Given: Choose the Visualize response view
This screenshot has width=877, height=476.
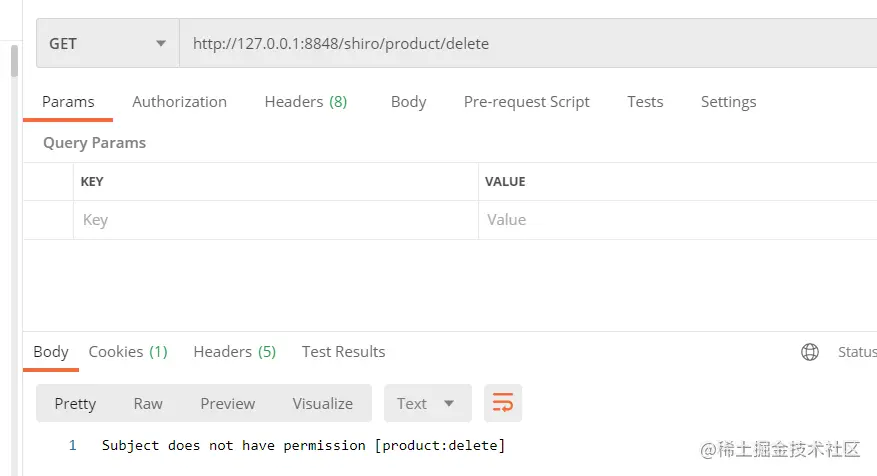Looking at the screenshot, I should (323, 403).
